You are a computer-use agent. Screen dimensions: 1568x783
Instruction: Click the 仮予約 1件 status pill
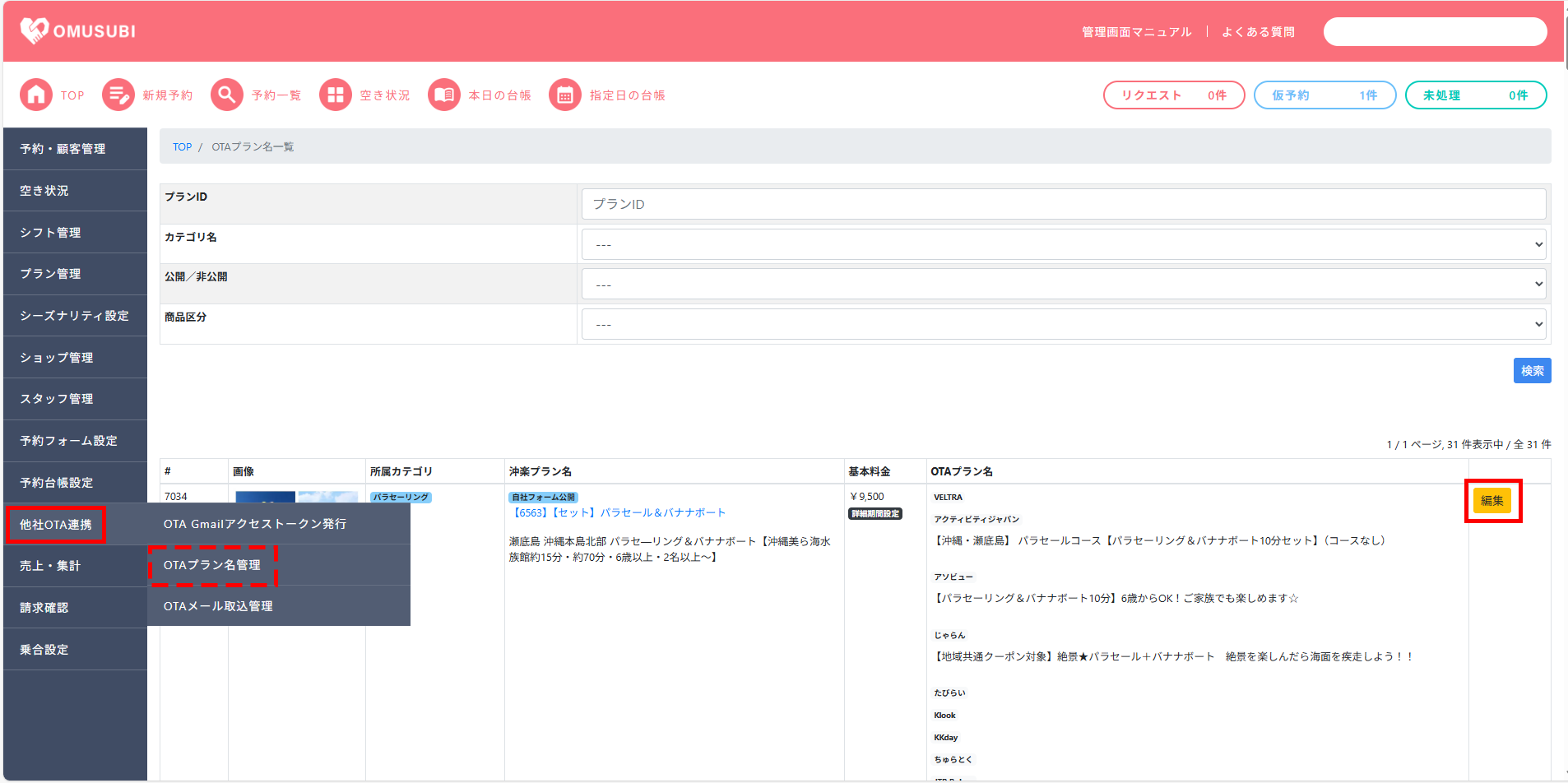1324,95
